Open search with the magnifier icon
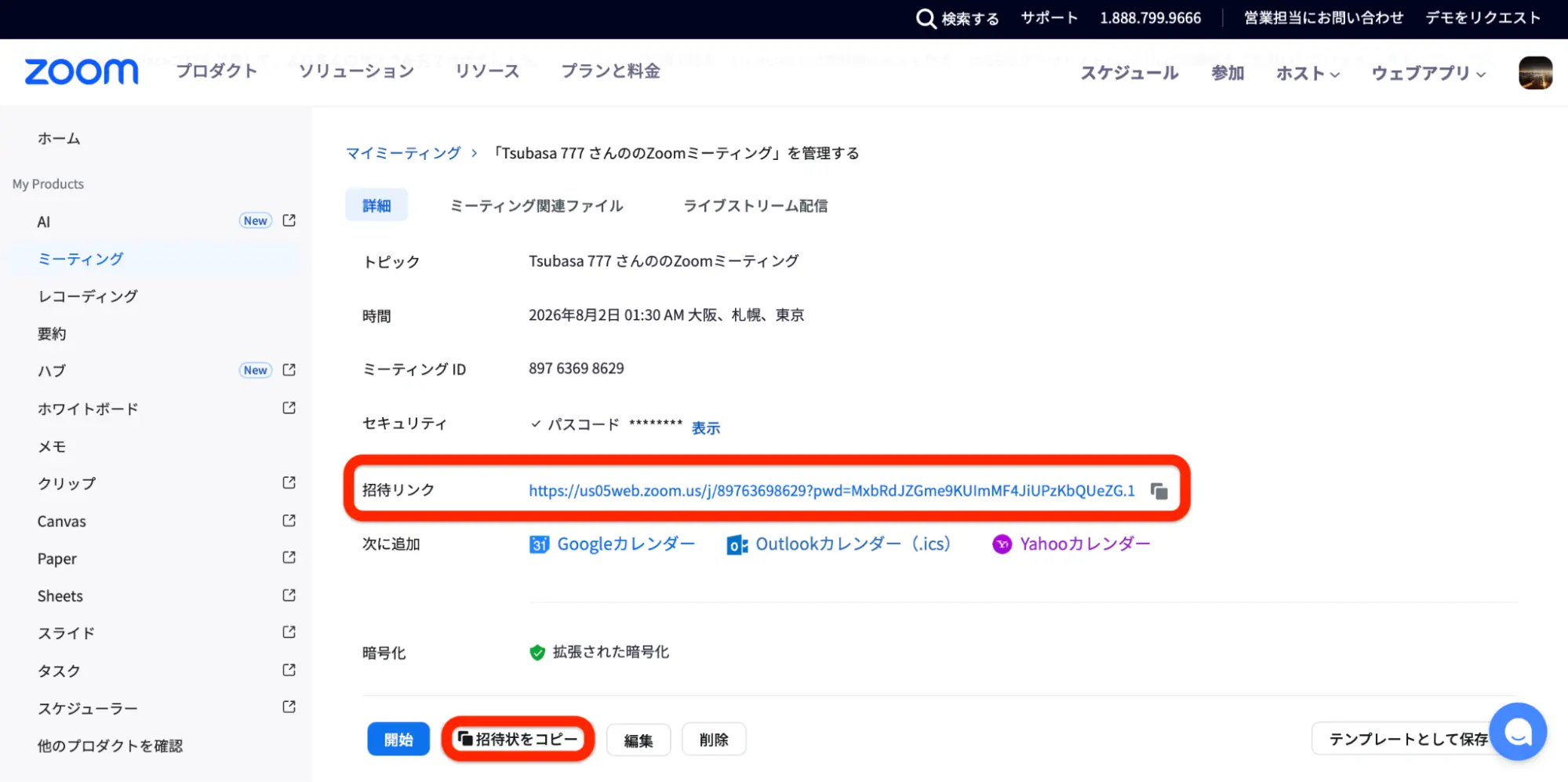 click(926, 18)
